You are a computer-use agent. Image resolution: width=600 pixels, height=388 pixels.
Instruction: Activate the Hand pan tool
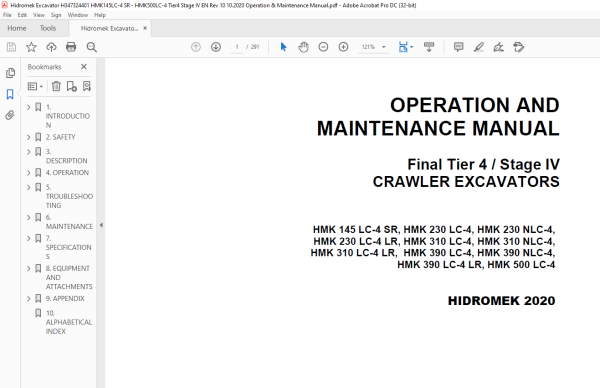pyautogui.click(x=303, y=47)
